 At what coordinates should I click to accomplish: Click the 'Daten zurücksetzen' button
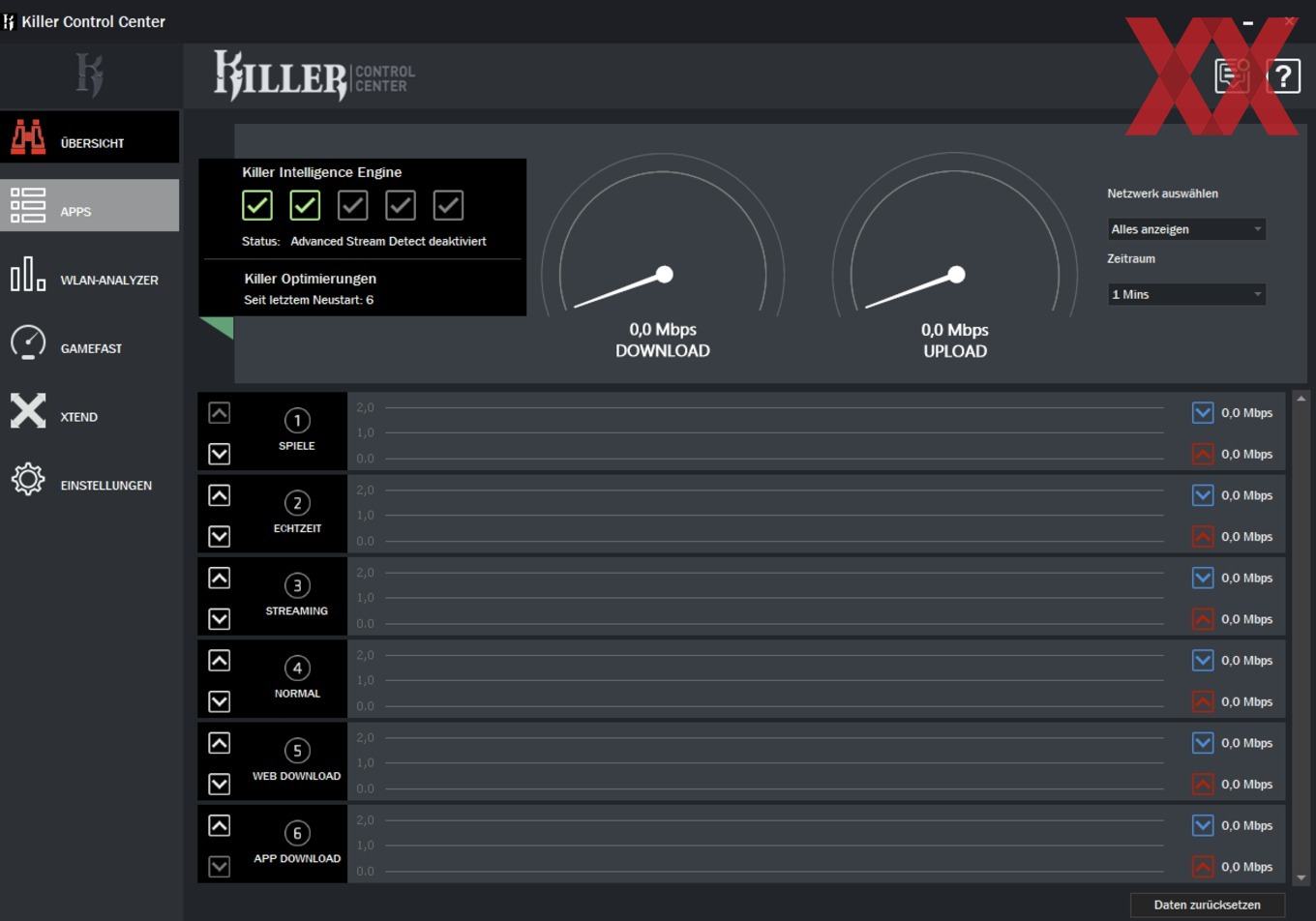tap(1208, 905)
